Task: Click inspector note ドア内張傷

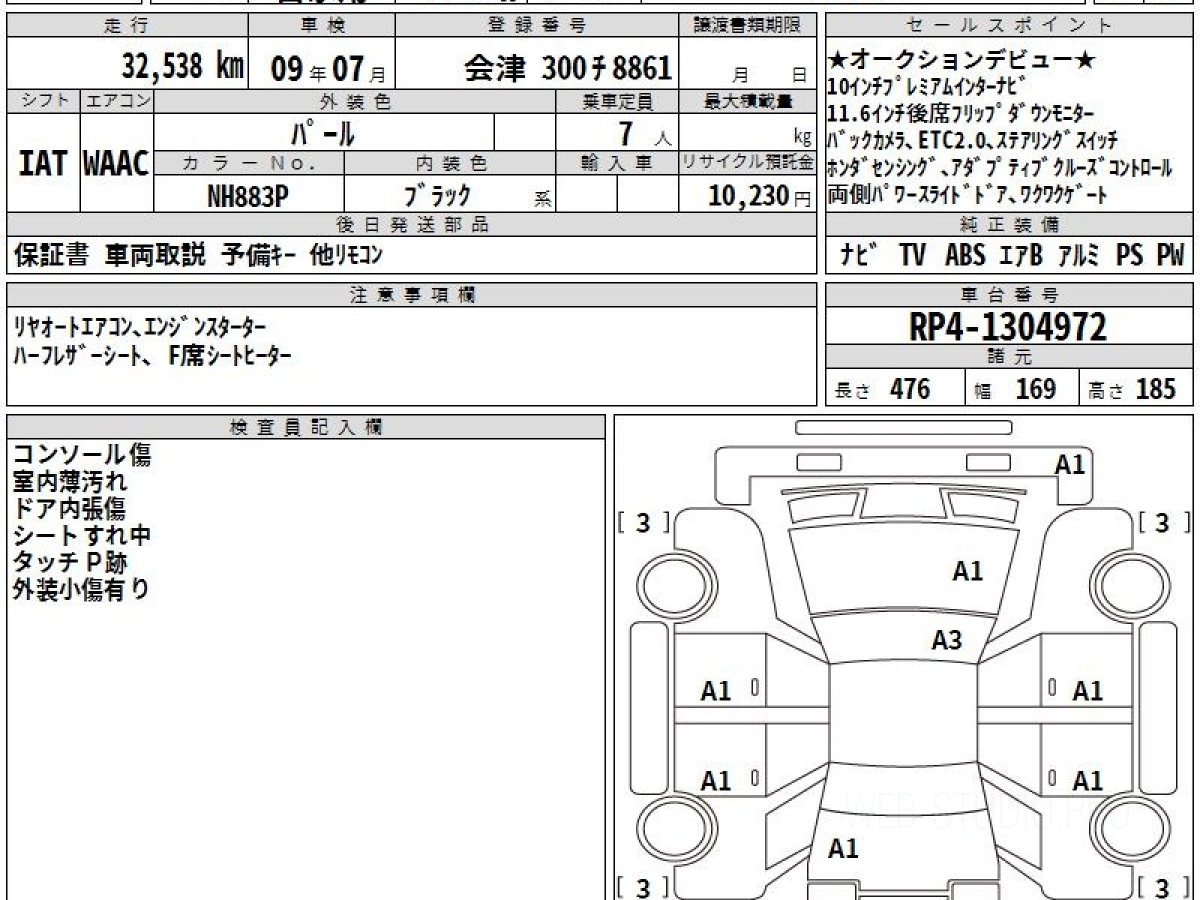Action: point(70,509)
